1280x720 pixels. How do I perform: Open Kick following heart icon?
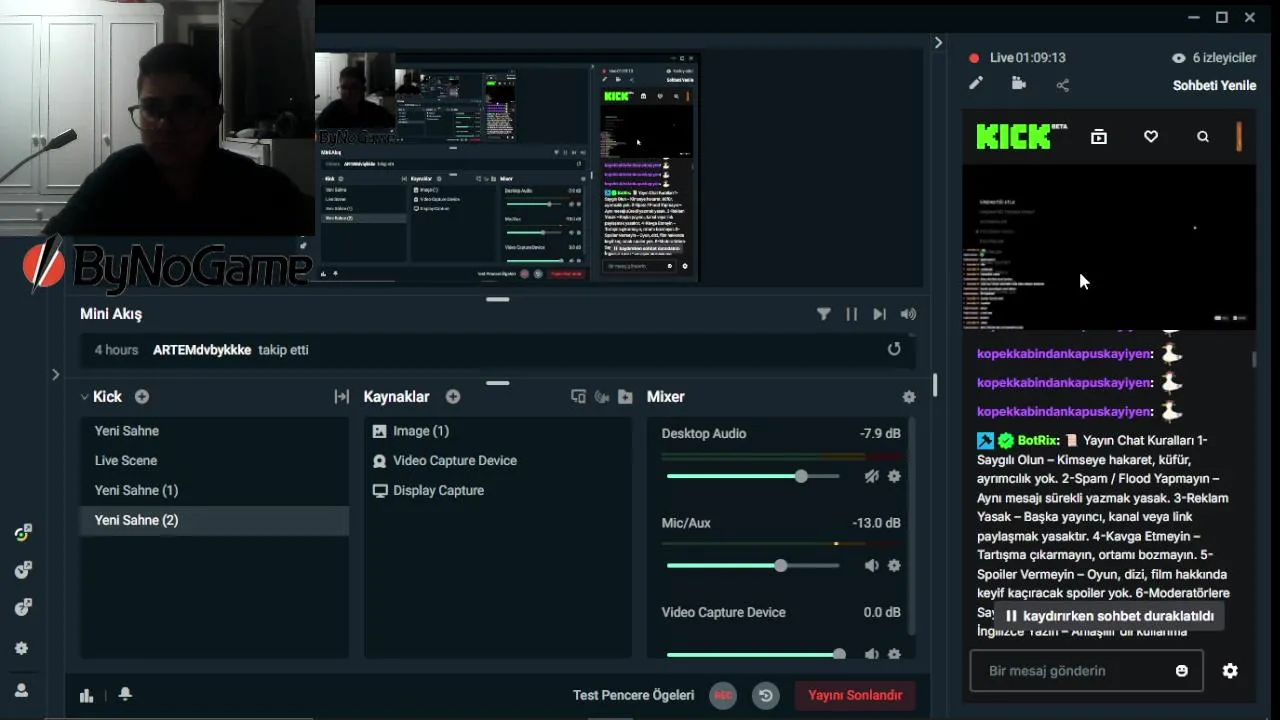(x=1151, y=137)
